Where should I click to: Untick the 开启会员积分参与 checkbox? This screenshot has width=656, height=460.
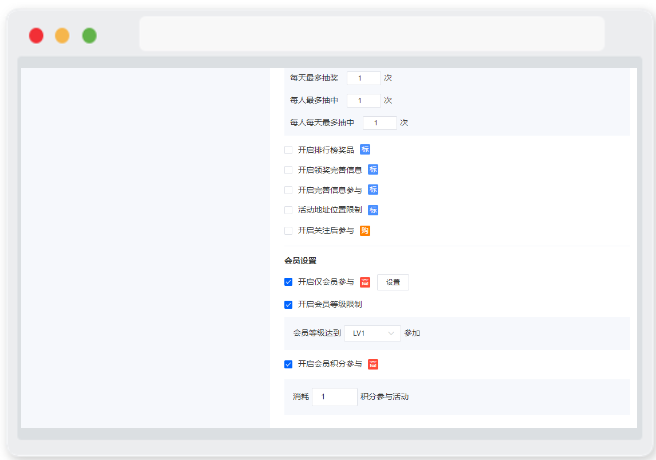point(288,364)
